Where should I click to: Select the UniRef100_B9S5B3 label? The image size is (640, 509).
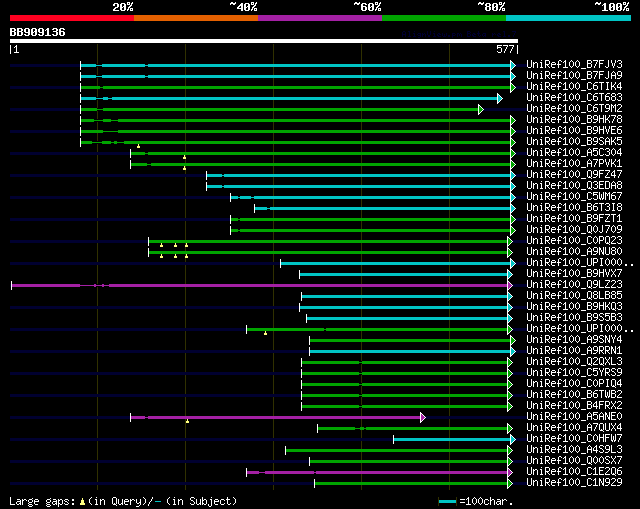pyautogui.click(x=574, y=318)
